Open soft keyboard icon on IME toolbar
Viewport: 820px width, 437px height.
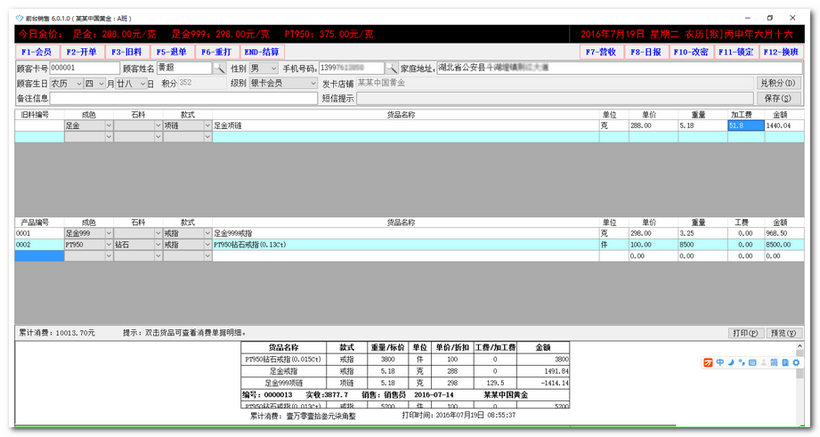click(x=753, y=362)
